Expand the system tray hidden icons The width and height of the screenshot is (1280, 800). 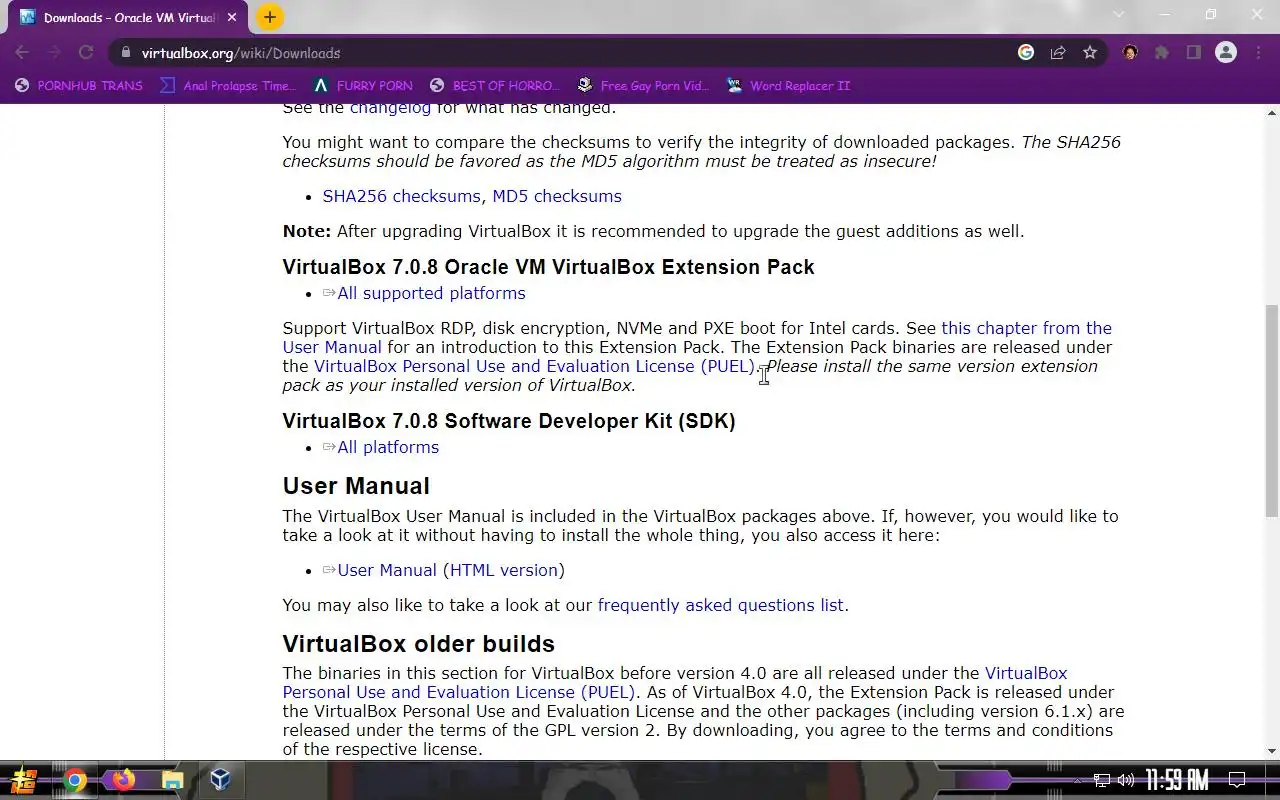1077,780
